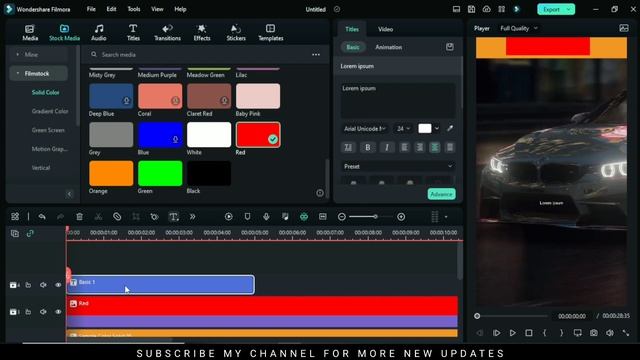640x360 pixels.
Task: Click the eyedropper color picker icon
Action: click(450, 129)
